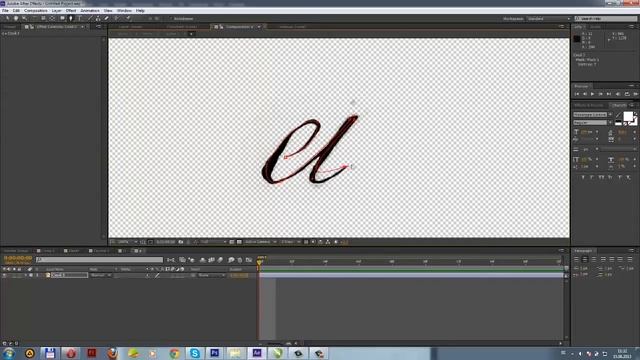The width and height of the screenshot is (640, 360).
Task: Select the Zoom tool
Action: (24, 18)
